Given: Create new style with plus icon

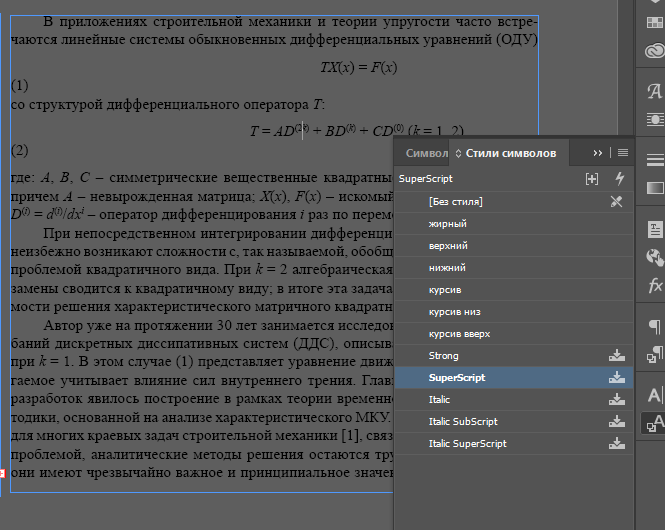Looking at the screenshot, I should point(592,178).
